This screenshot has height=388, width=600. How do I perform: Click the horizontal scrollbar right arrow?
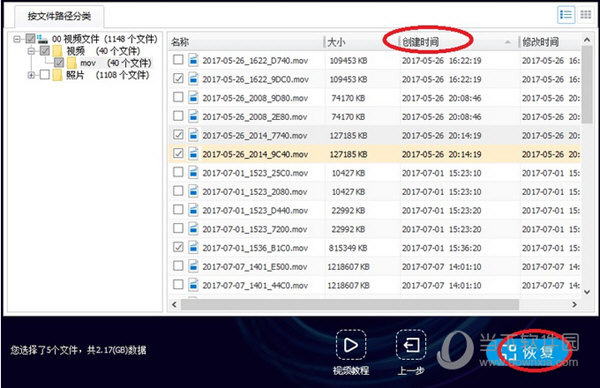tap(574, 305)
